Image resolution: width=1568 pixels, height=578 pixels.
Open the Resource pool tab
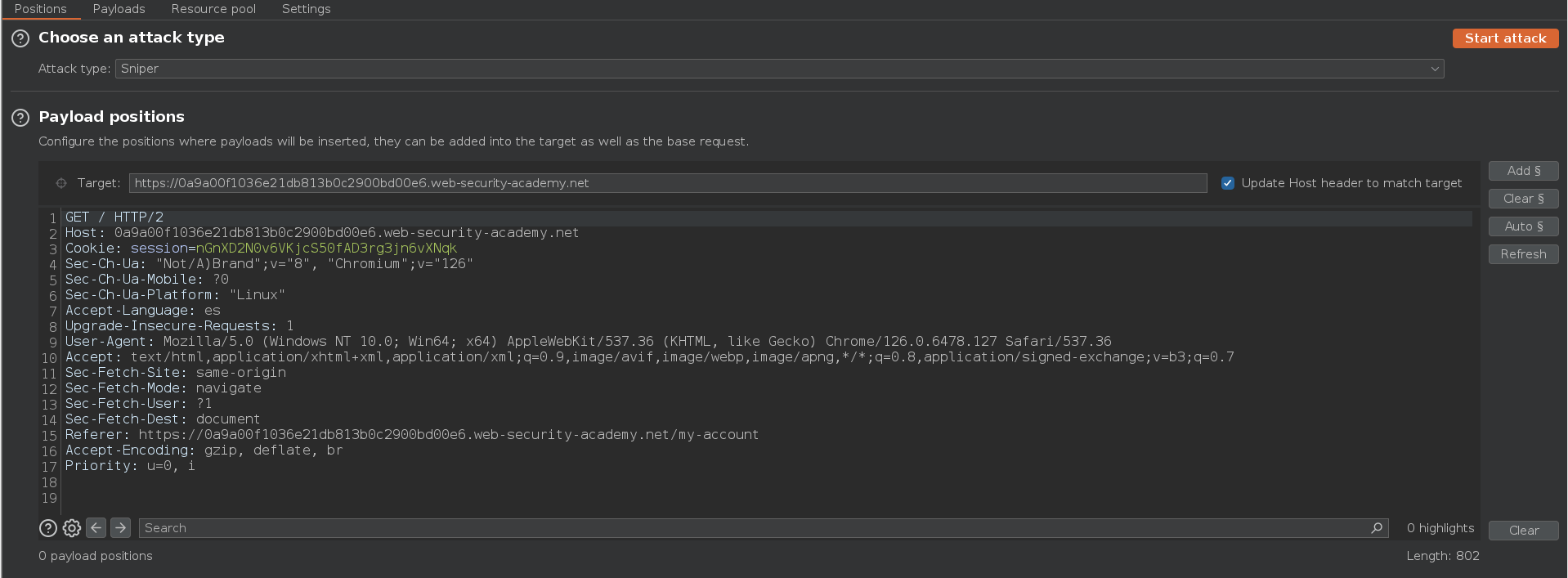(213, 9)
